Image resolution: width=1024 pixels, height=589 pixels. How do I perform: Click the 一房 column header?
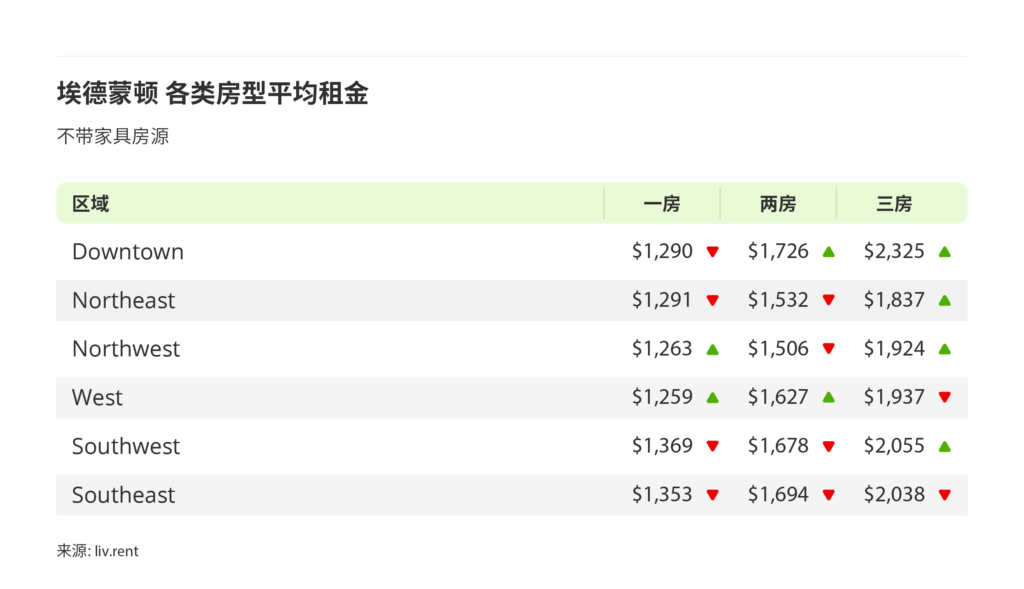[662, 204]
